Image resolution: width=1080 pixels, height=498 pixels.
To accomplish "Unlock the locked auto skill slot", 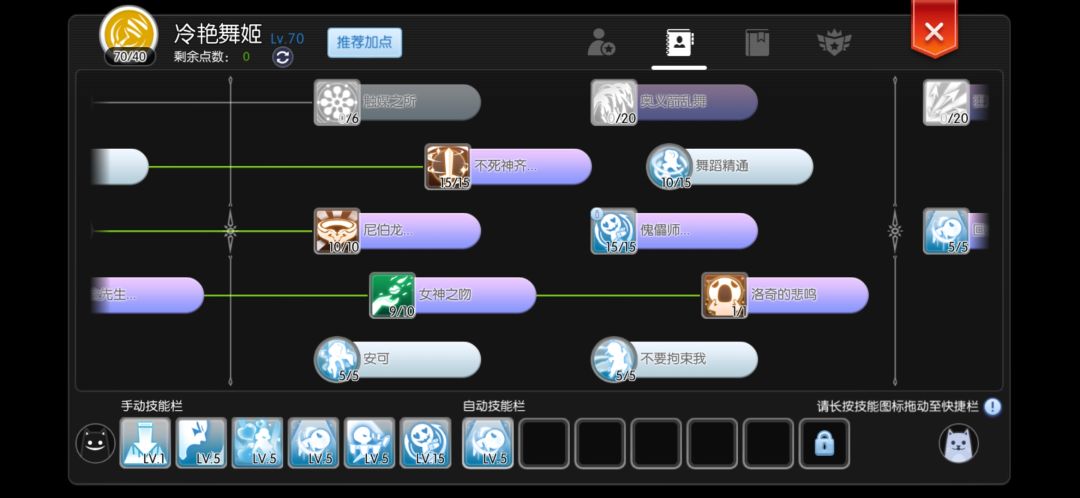I will [824, 444].
